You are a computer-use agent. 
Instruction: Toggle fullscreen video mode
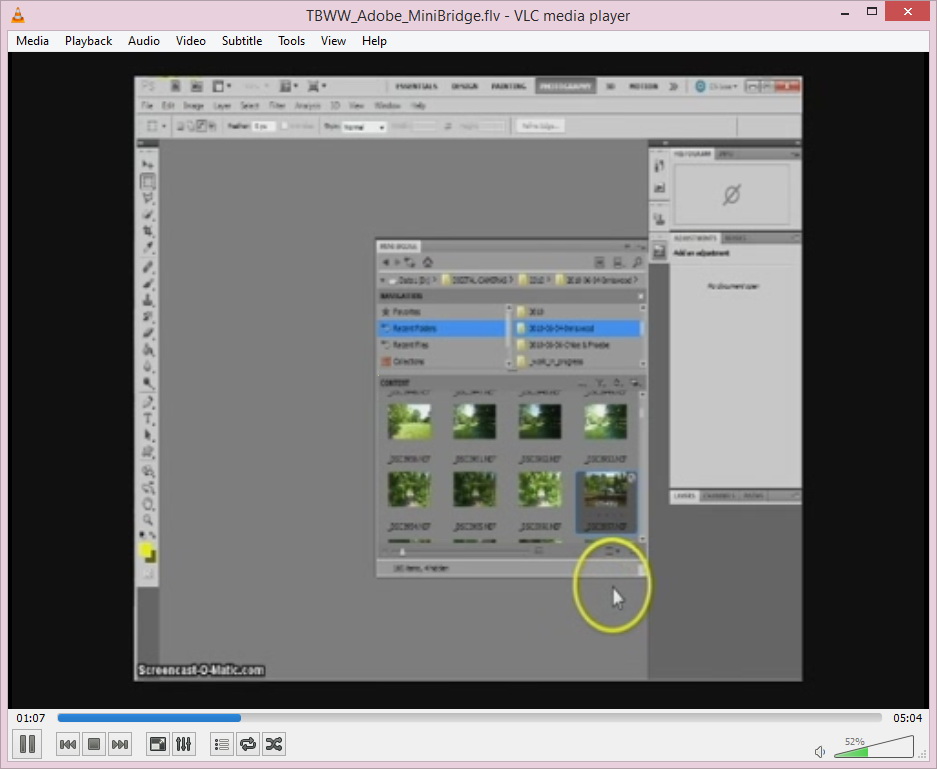158,744
